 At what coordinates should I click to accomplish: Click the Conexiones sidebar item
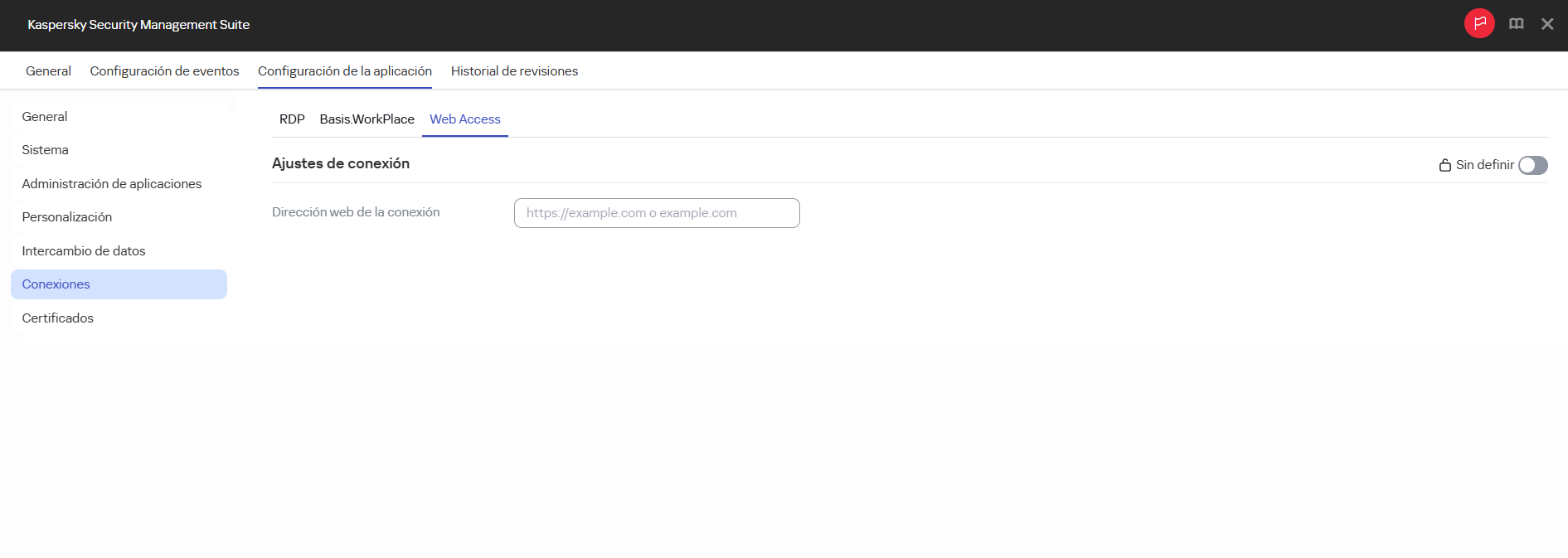119,284
